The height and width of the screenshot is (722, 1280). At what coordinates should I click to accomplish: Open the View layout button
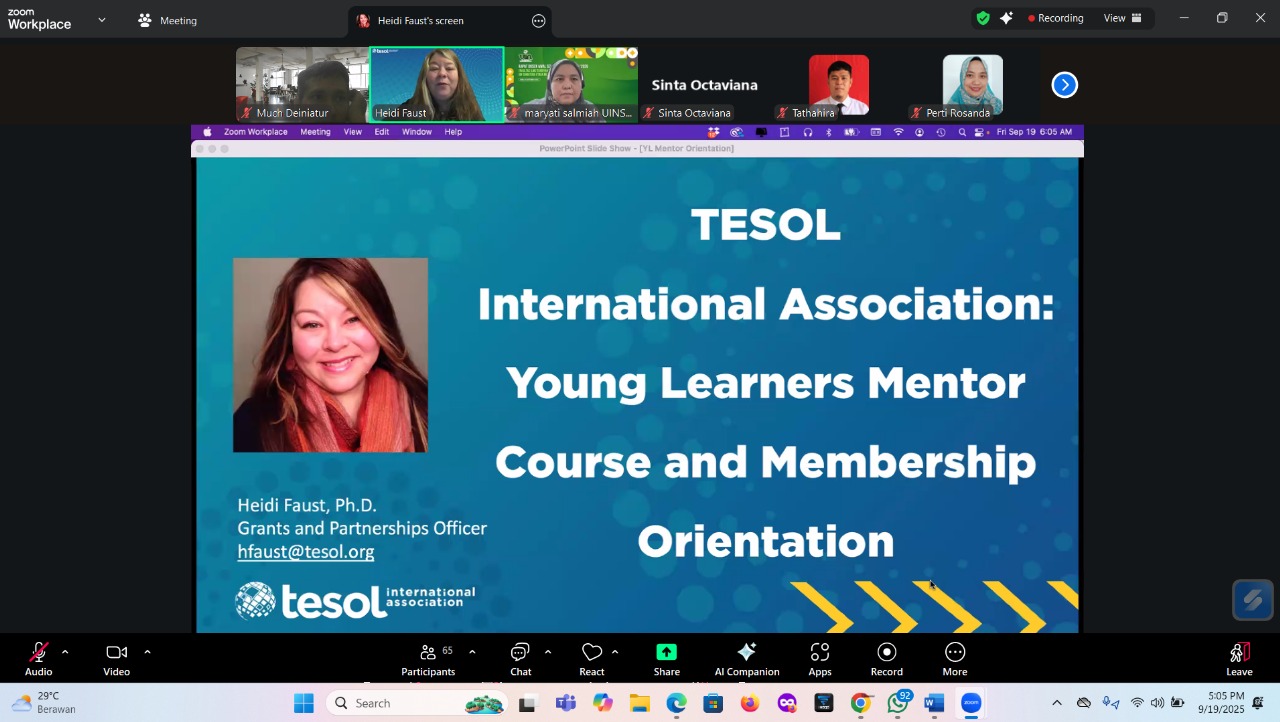pos(1122,18)
